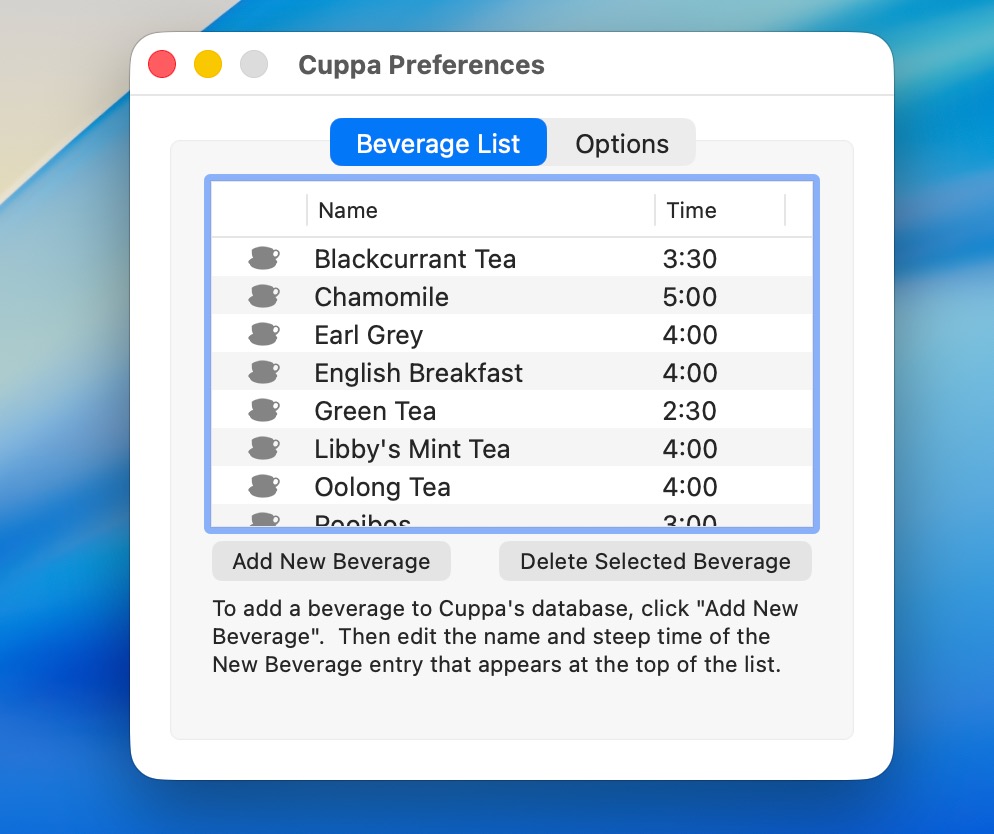Sort the list by Name column header
Screen dimensions: 994x834
348,210
